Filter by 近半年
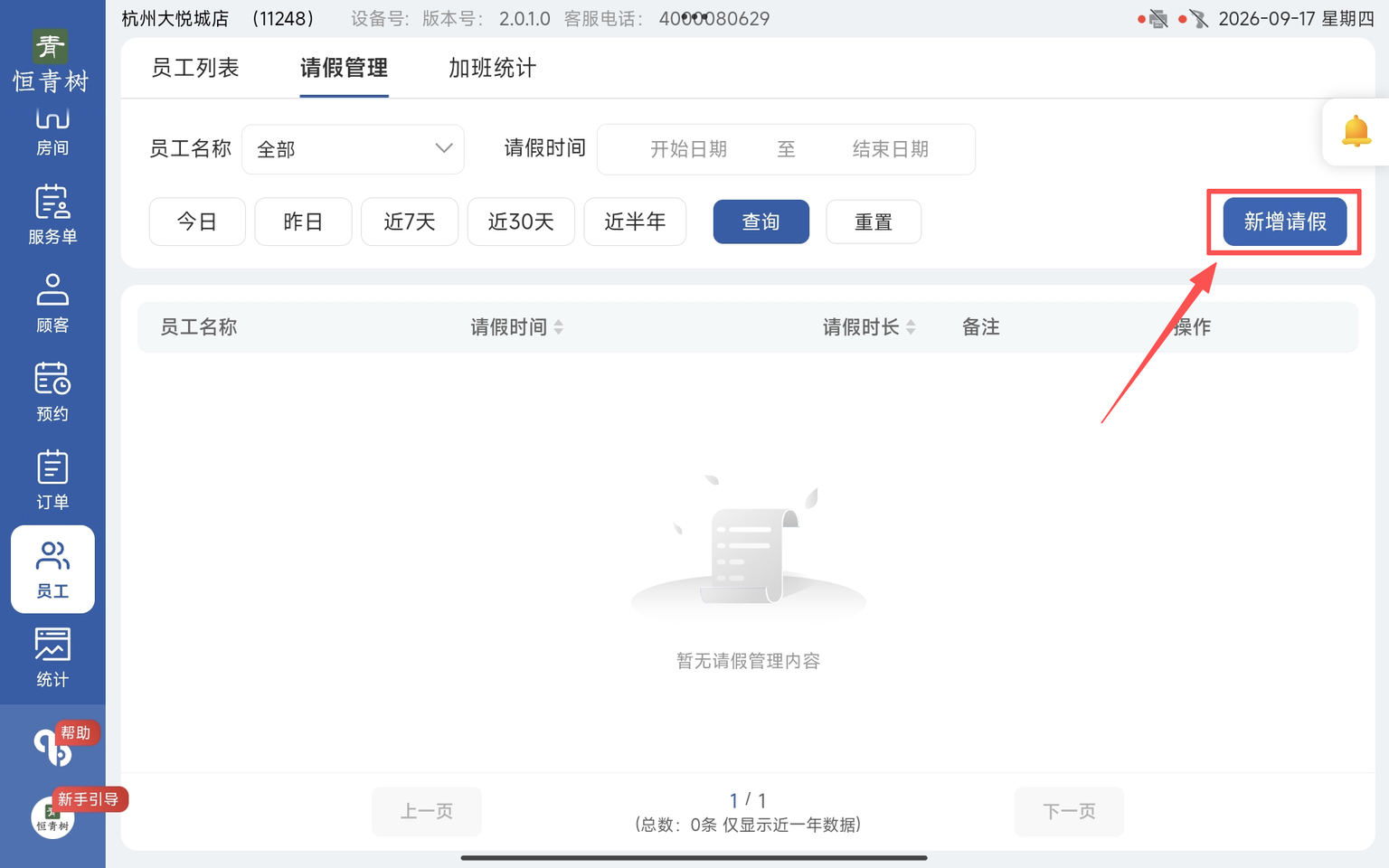This screenshot has width=1389, height=868. [x=635, y=222]
